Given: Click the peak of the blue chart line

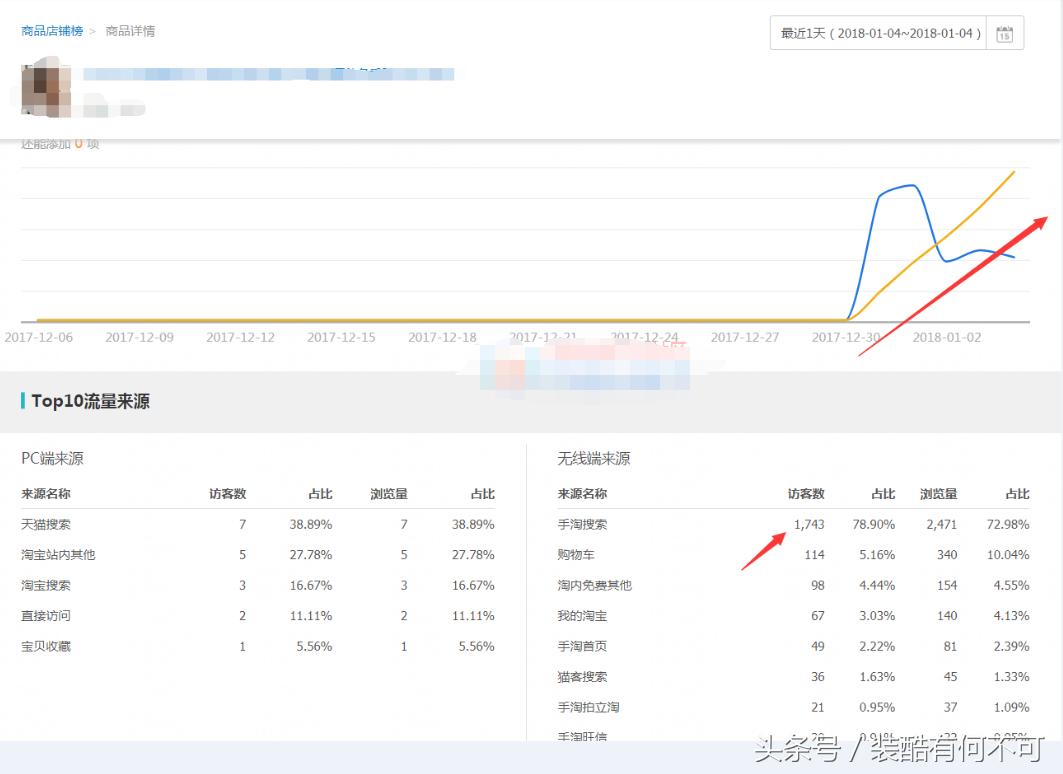Looking at the screenshot, I should (910, 186).
